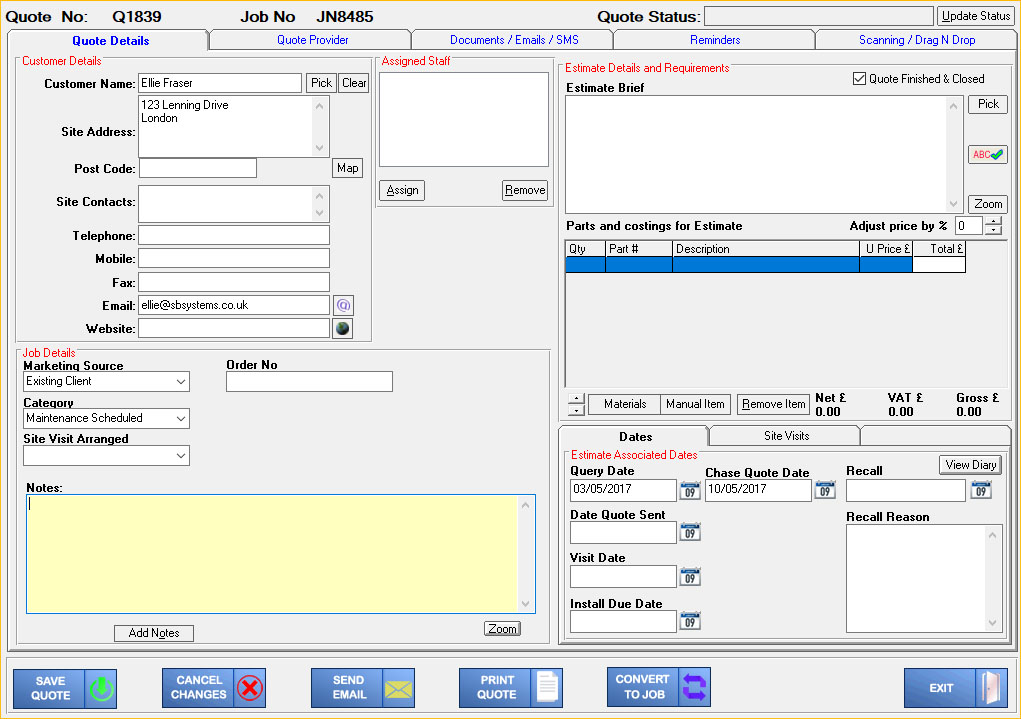Click the Telephone input field
Viewport: 1021px width, 719px height.
[234, 235]
